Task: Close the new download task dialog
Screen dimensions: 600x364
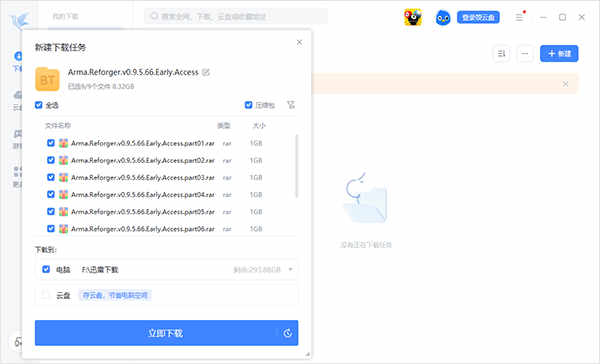Action: [x=299, y=42]
